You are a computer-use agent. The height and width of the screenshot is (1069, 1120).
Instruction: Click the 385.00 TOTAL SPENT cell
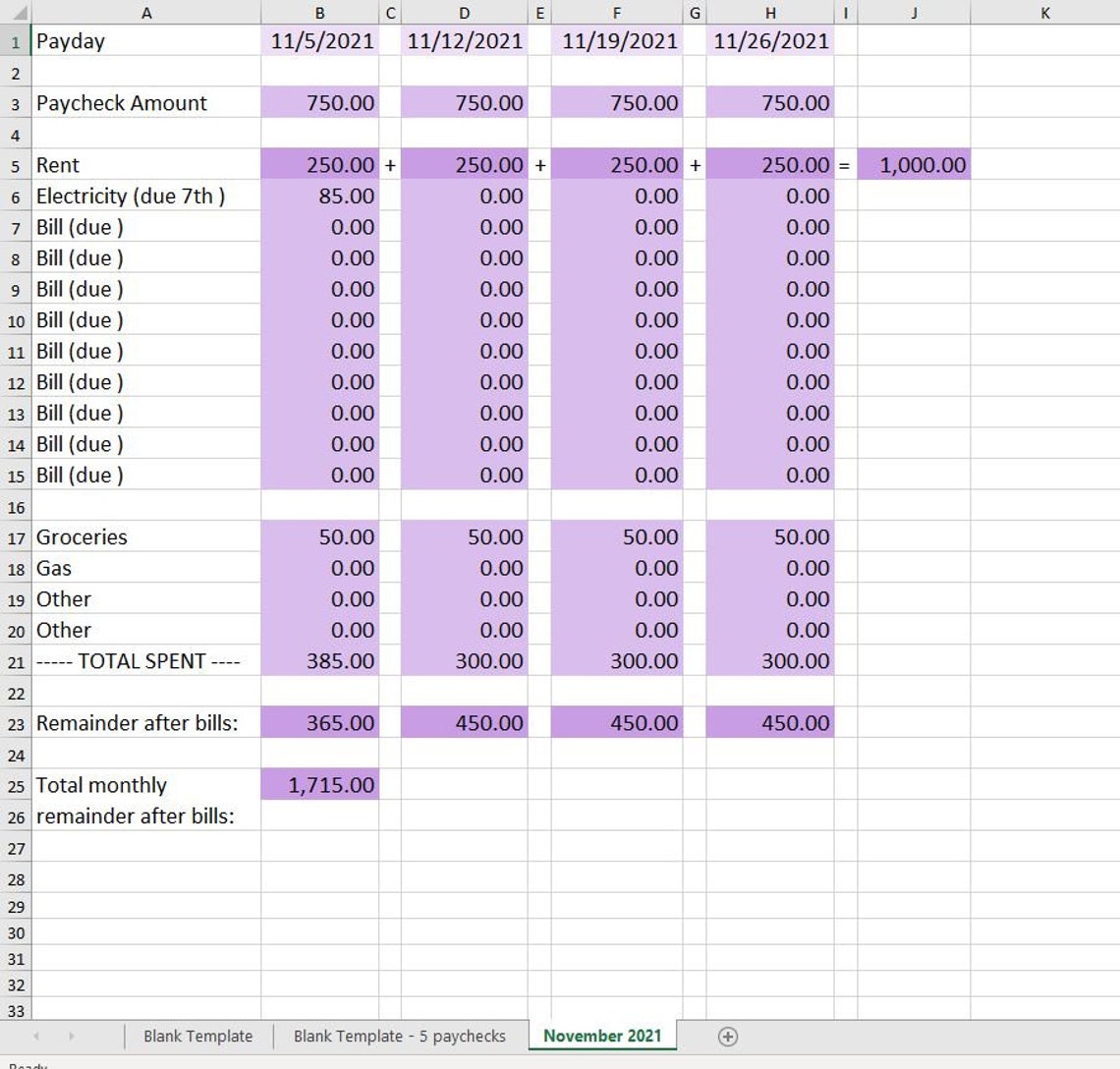coord(318,661)
